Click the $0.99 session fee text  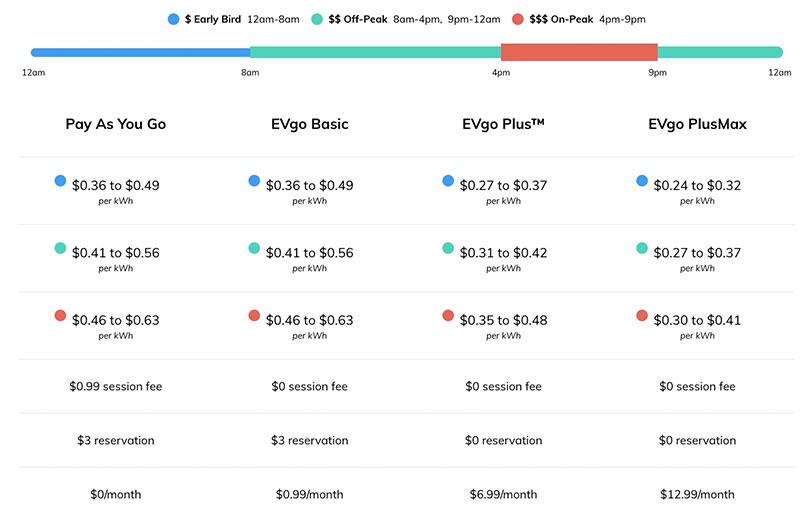116,386
